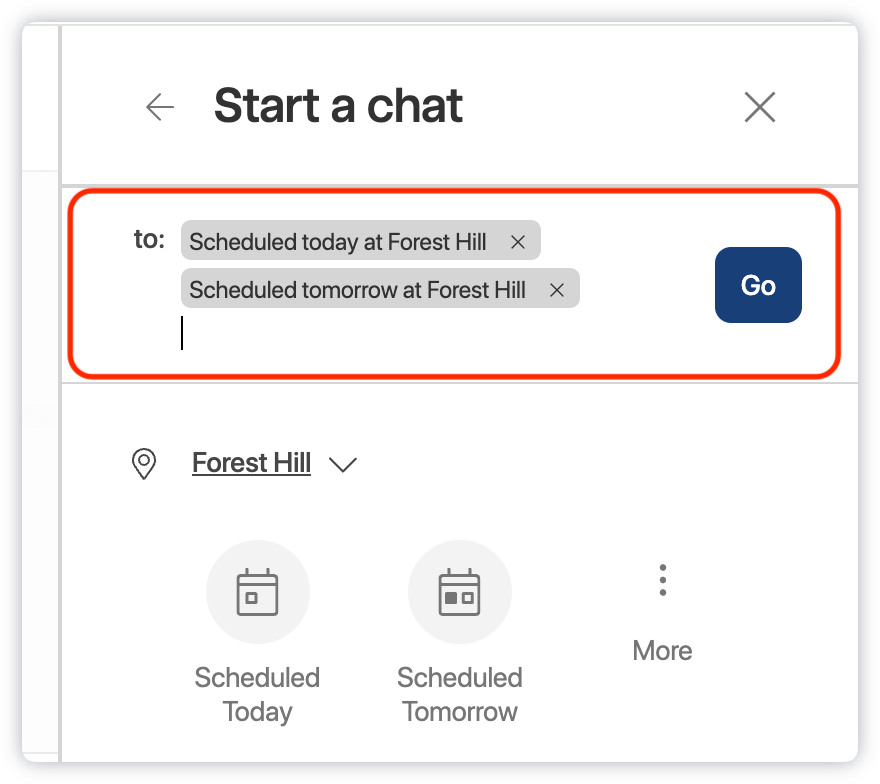Click the 'More' text label
Viewport: 880px width, 784px height.
pos(662,651)
